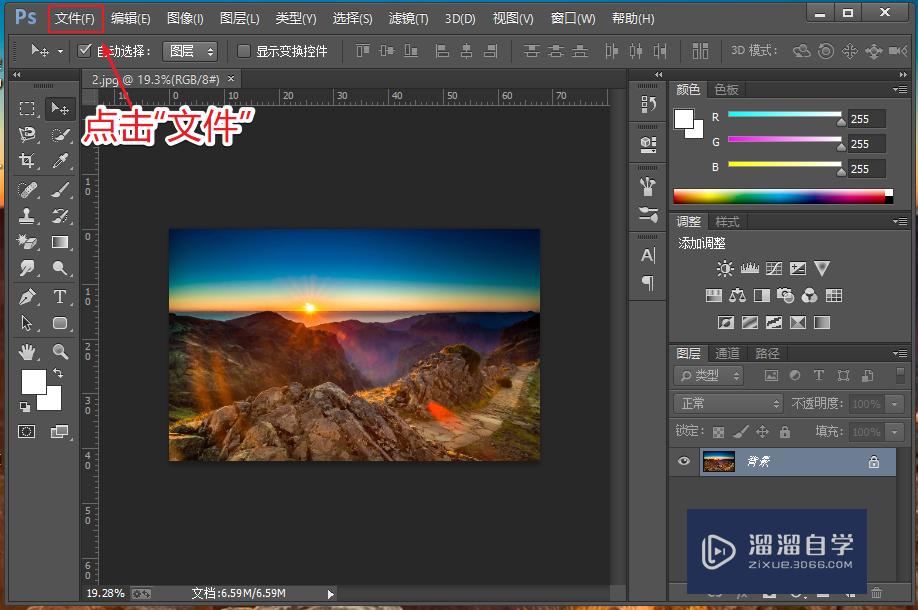Screen dimensions: 918x610
Task: Enable the 显示变换控件 checkbox
Action: coord(244,51)
